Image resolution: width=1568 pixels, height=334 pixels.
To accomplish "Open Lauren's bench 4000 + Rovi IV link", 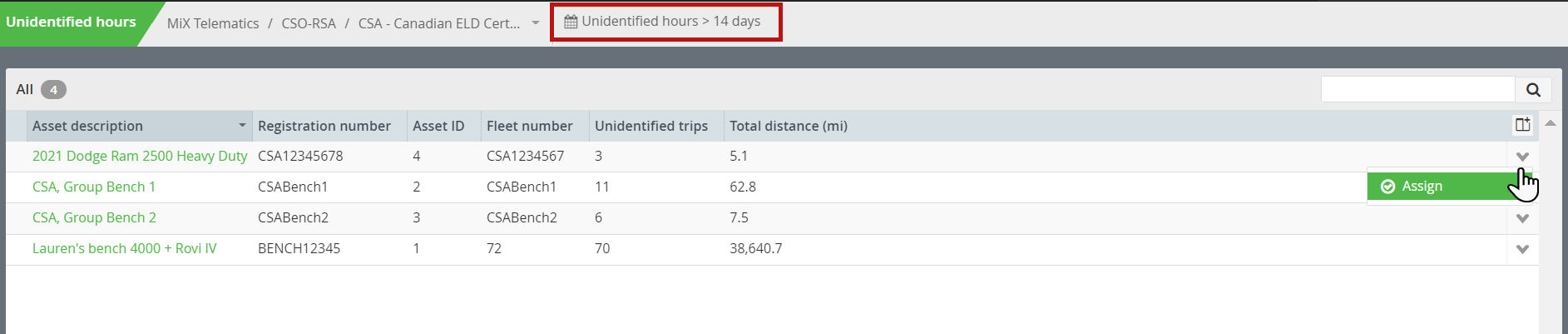I will point(125,248).
